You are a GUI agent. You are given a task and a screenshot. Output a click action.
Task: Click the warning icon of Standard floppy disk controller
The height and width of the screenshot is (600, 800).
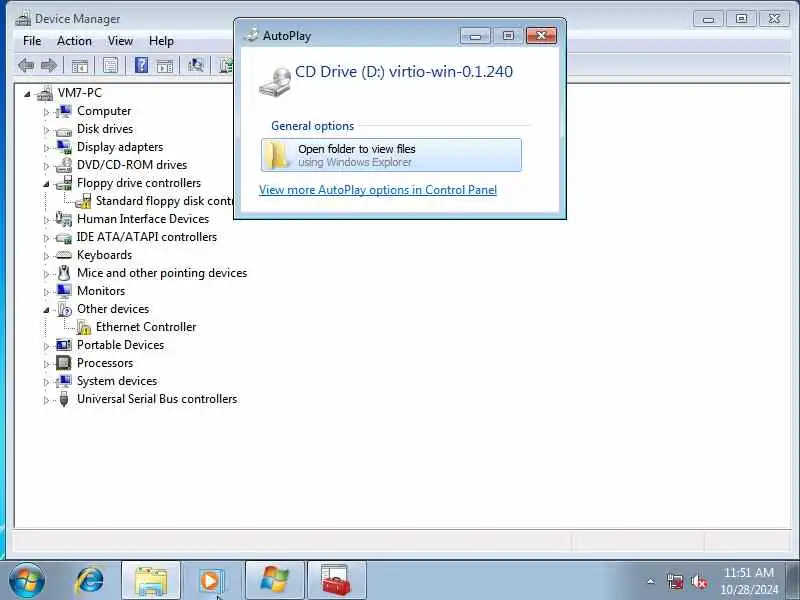[83, 201]
